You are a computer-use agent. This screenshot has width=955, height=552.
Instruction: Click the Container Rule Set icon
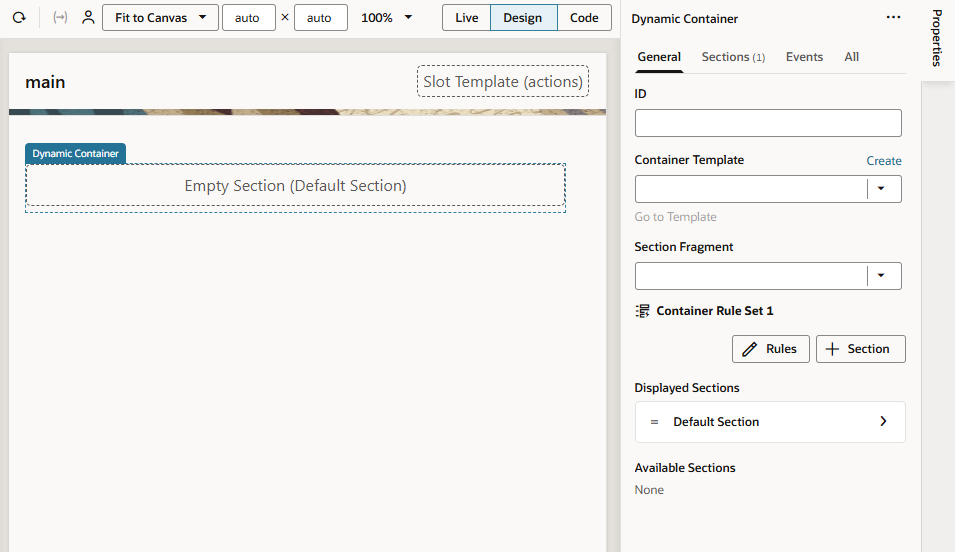point(643,311)
